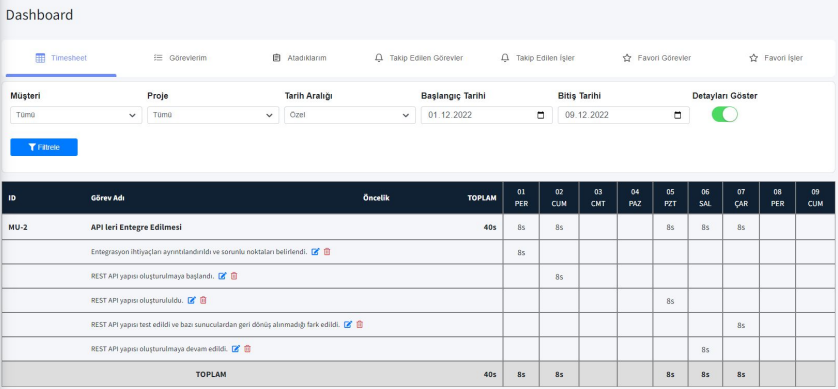Screen dimensions: 838x389
Task: Edit 'REST API yapısı oluşturulmaya başlandı' entry
Action: [222, 276]
